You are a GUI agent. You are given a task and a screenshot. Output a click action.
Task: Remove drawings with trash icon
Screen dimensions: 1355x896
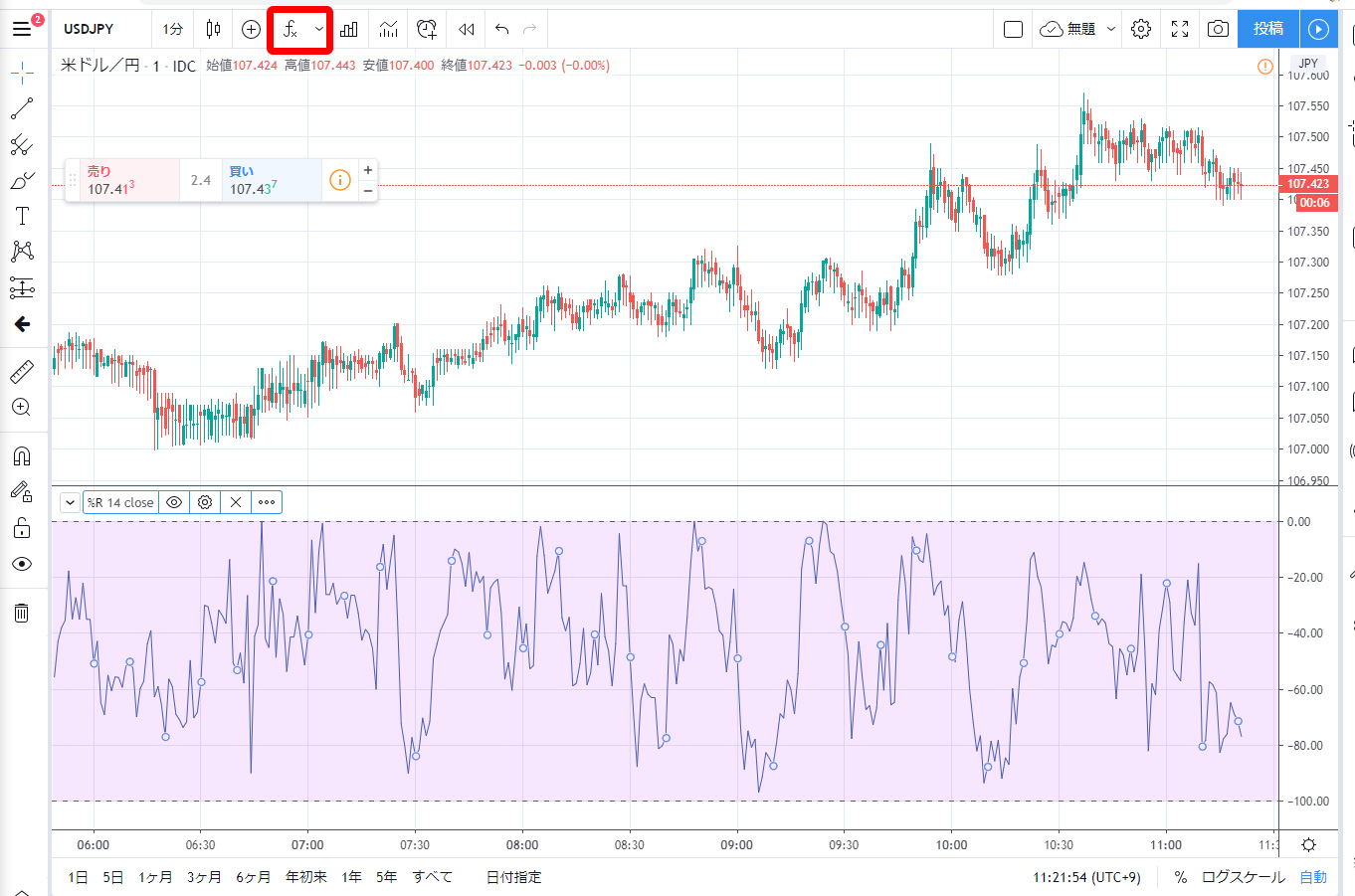point(22,613)
